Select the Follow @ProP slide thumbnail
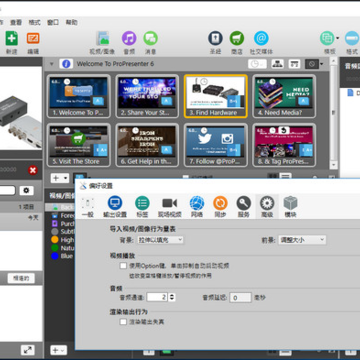The height and width of the screenshot is (360, 360). tap(215, 145)
